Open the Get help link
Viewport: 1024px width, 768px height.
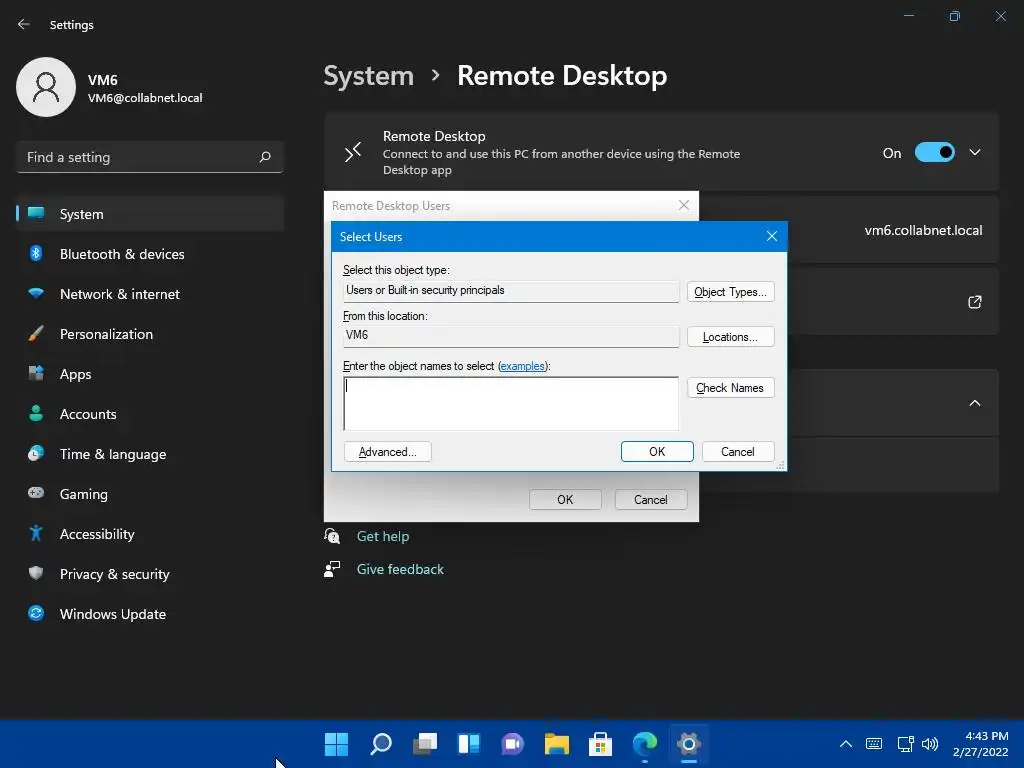[x=383, y=536]
